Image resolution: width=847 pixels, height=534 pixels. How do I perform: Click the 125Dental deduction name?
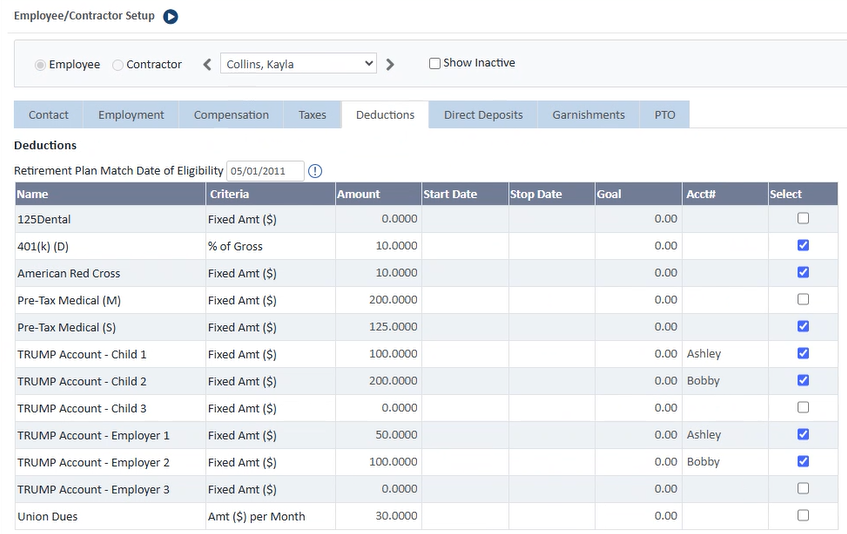click(x=44, y=220)
